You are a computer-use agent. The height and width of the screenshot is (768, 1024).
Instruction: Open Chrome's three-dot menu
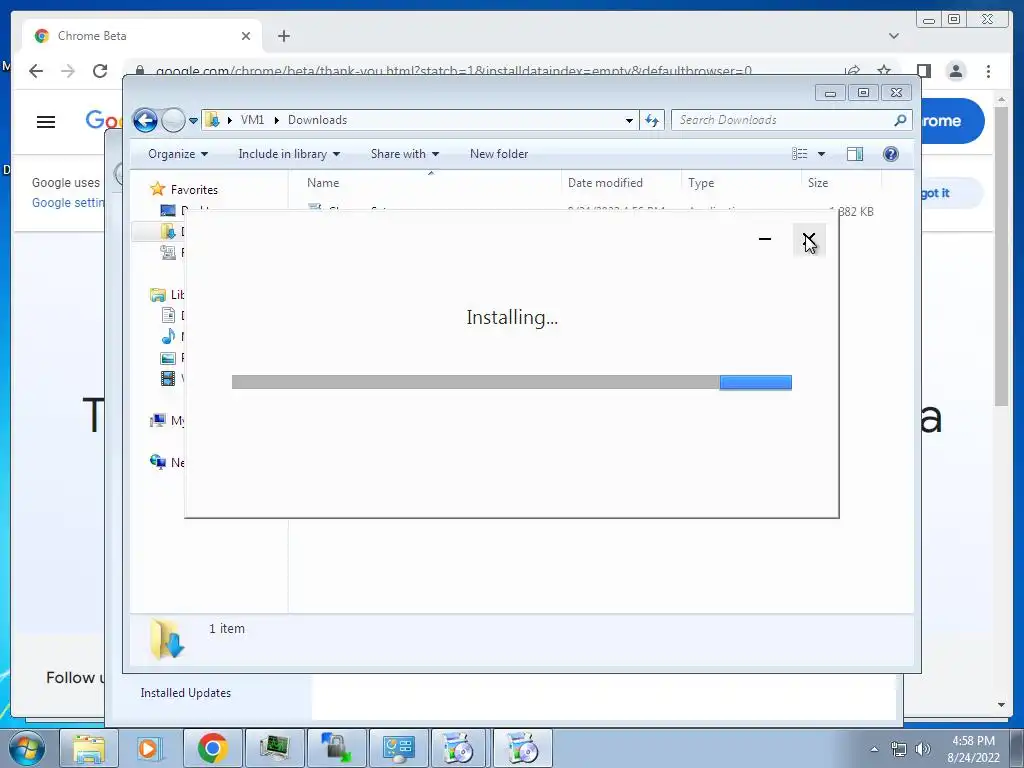[x=988, y=71]
